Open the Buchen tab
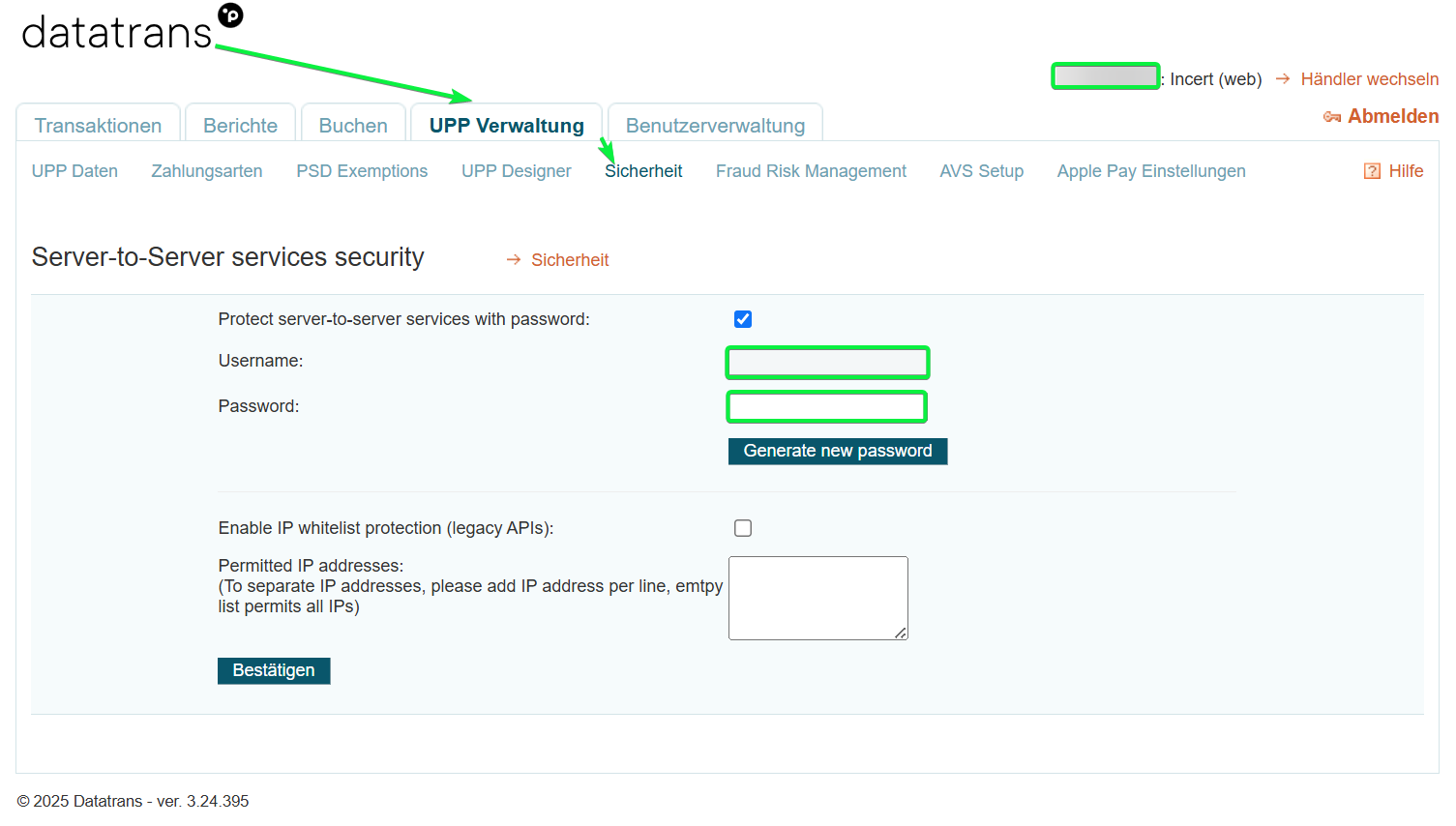Screen dimensions: 1456x826 tap(353, 125)
